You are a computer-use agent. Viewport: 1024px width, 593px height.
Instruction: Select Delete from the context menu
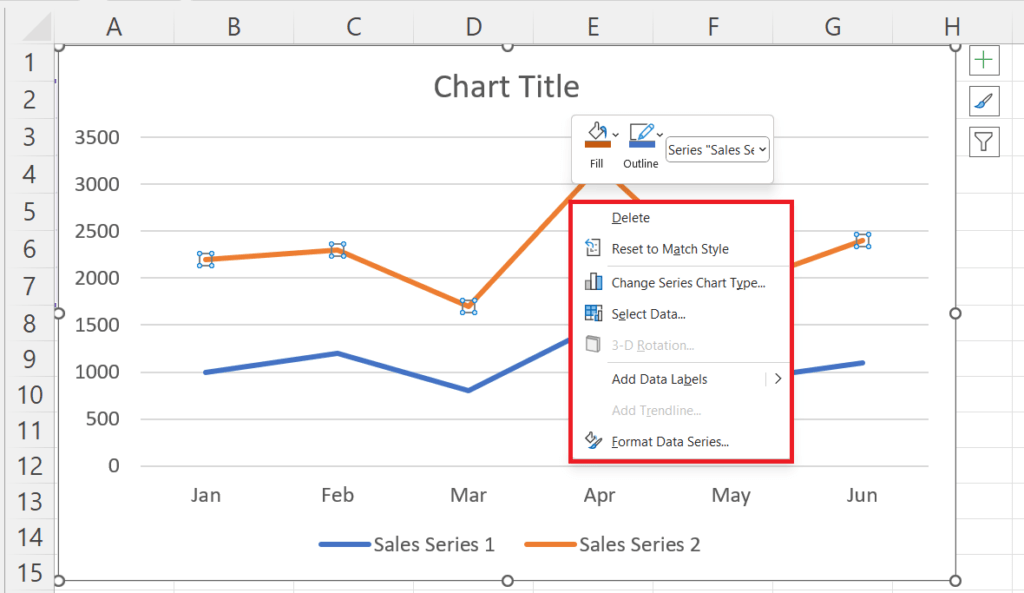pyautogui.click(x=631, y=217)
